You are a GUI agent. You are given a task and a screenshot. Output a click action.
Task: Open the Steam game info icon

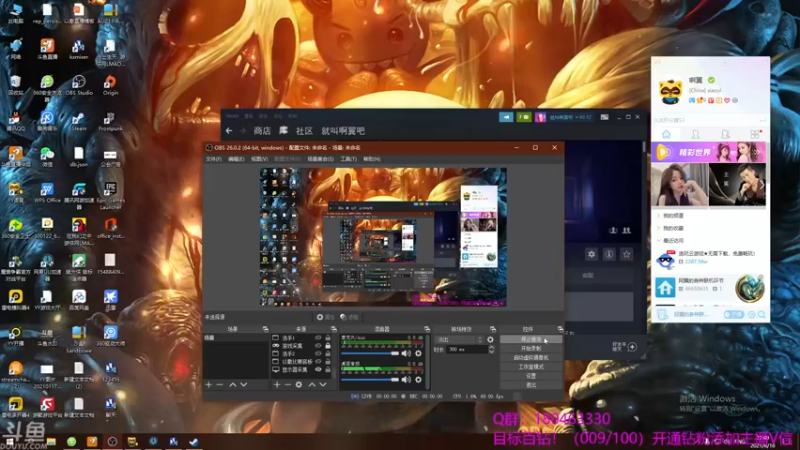(x=609, y=254)
